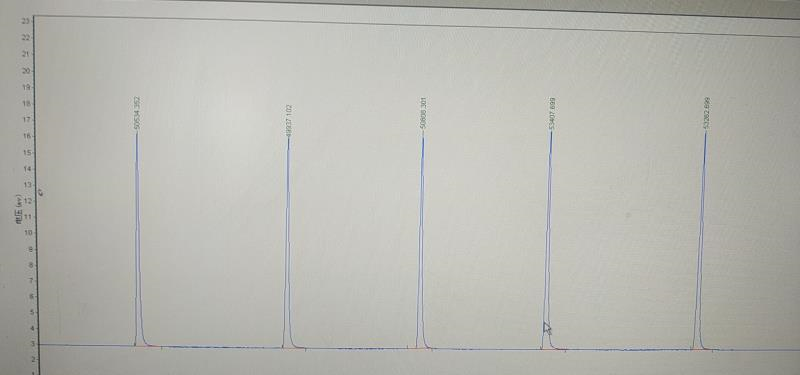Click the mouse cursor arrow on the 53407.699 peak
800x375 pixels.
point(547,328)
